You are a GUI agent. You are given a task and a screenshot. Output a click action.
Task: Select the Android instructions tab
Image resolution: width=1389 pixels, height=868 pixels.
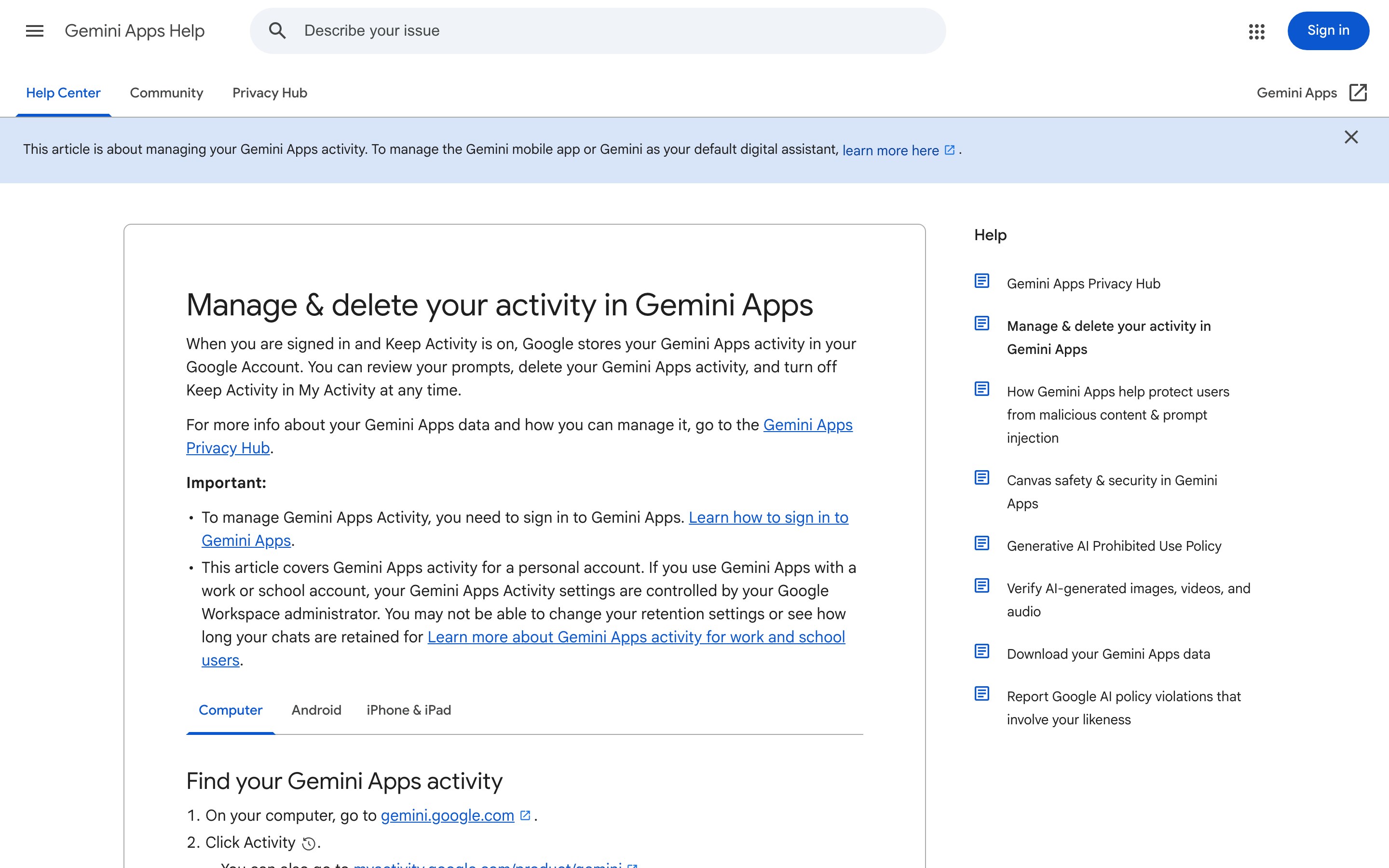point(316,710)
